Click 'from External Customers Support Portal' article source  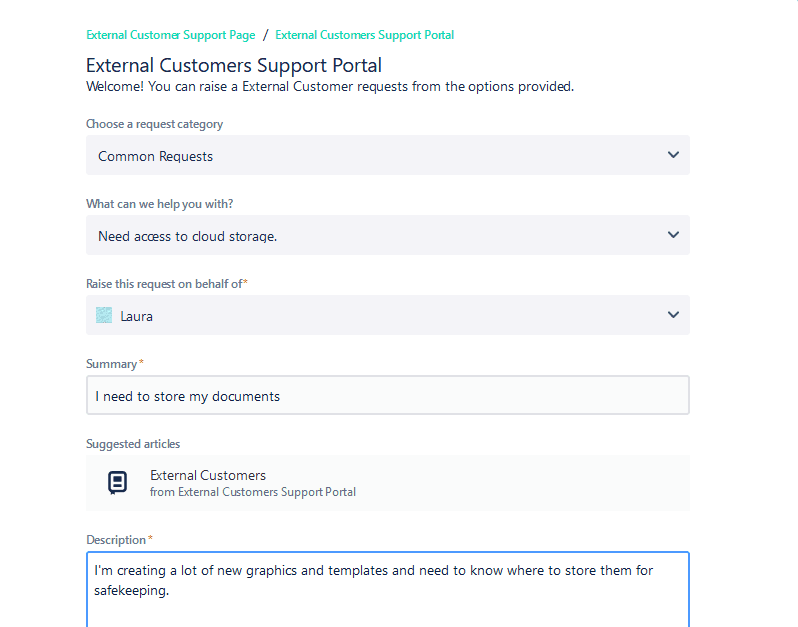click(x=252, y=492)
